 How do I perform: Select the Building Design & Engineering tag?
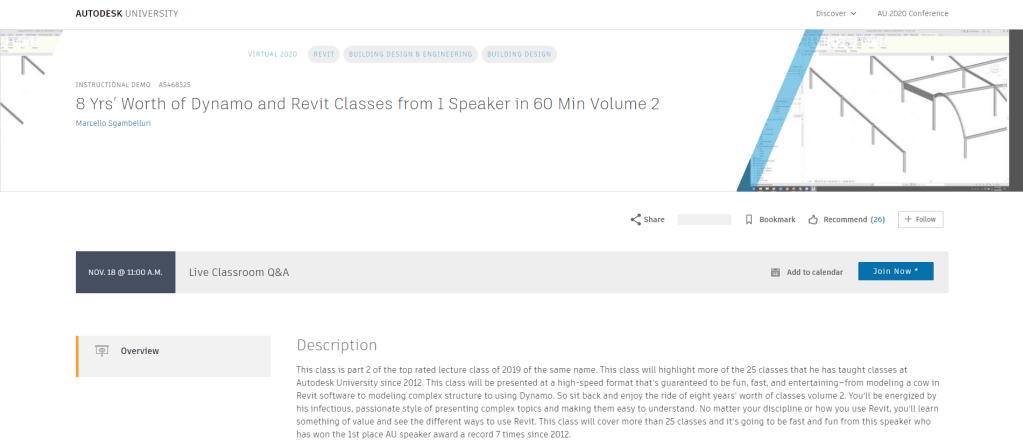[x=409, y=54]
